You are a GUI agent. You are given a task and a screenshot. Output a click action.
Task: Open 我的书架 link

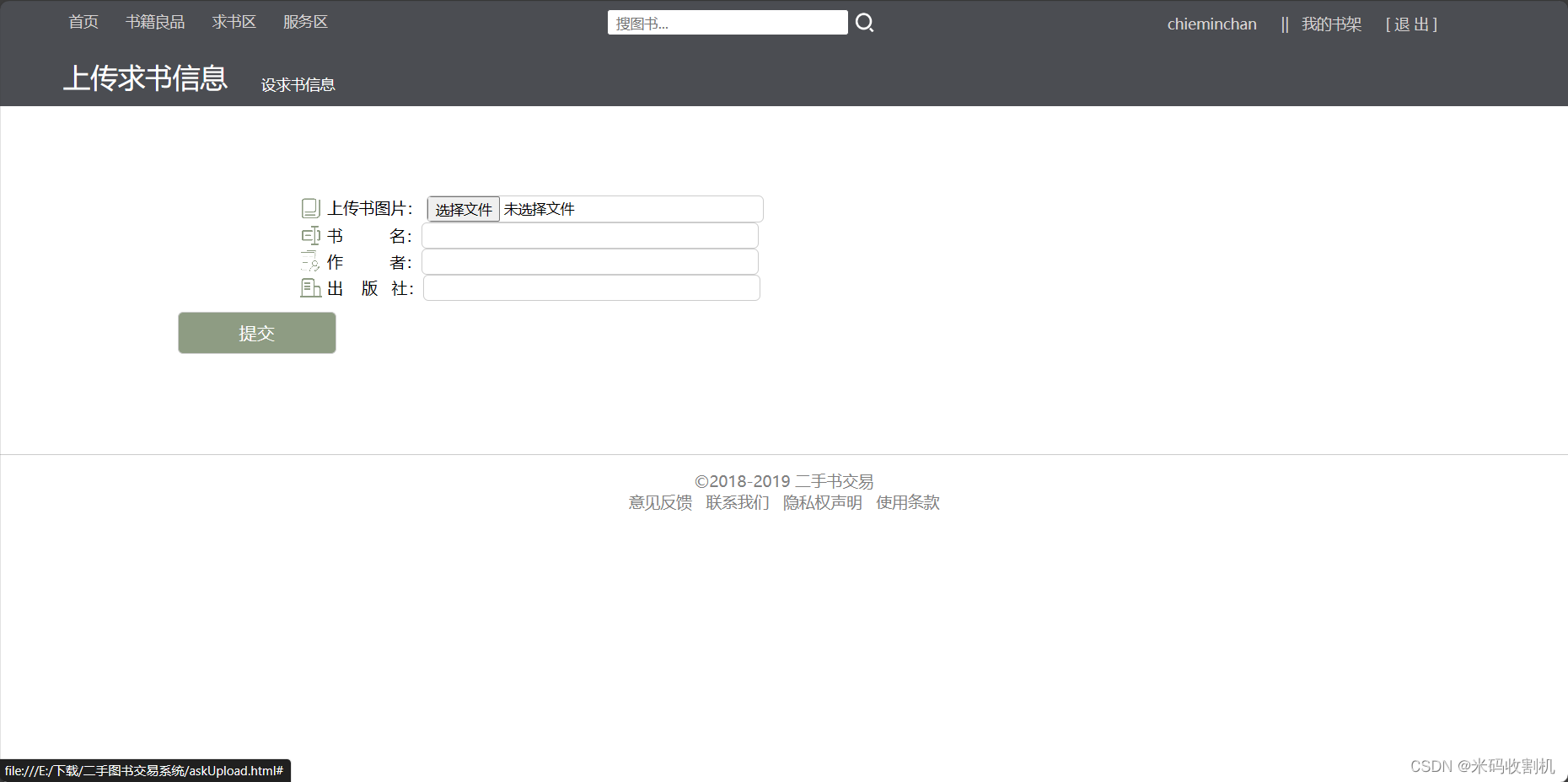pyautogui.click(x=1331, y=24)
